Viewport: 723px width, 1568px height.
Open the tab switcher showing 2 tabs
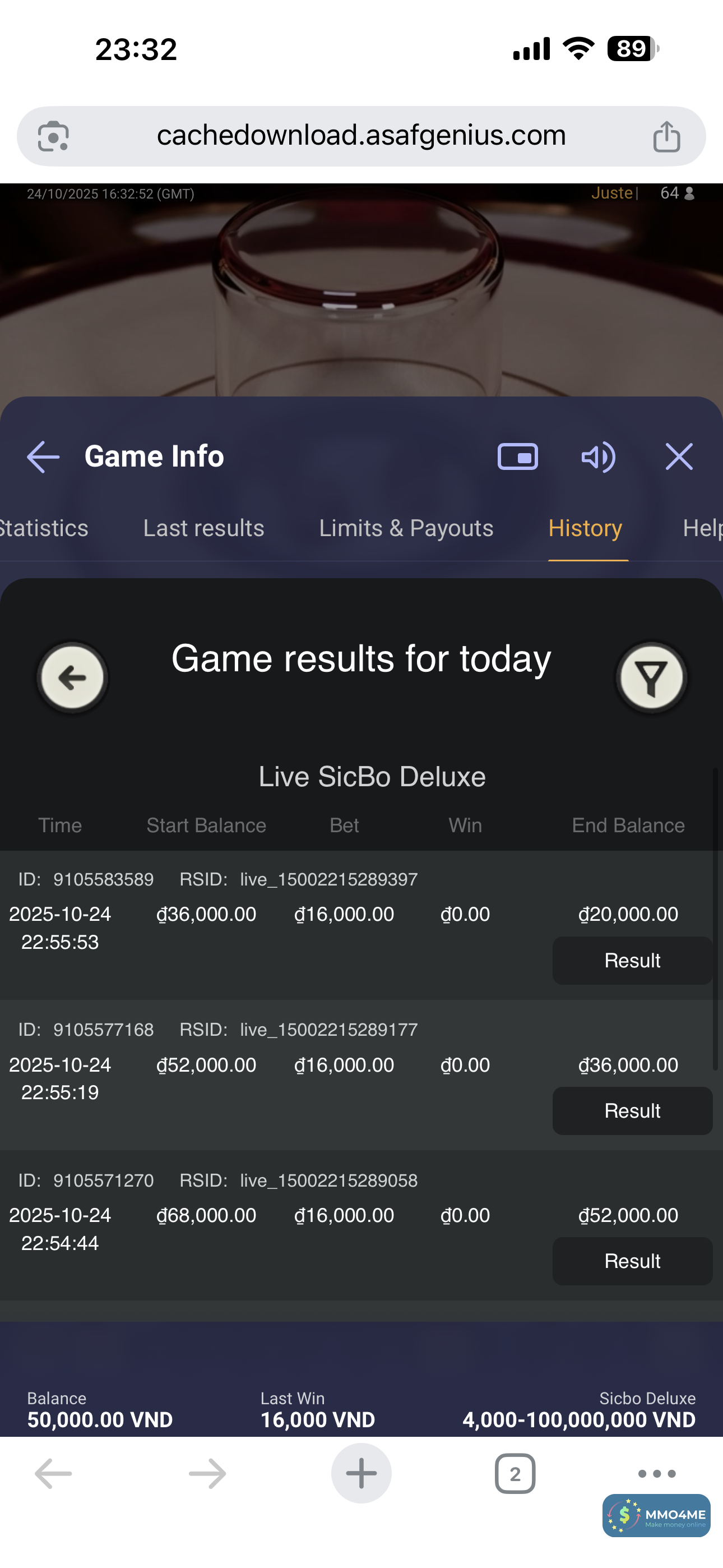pos(515,1474)
